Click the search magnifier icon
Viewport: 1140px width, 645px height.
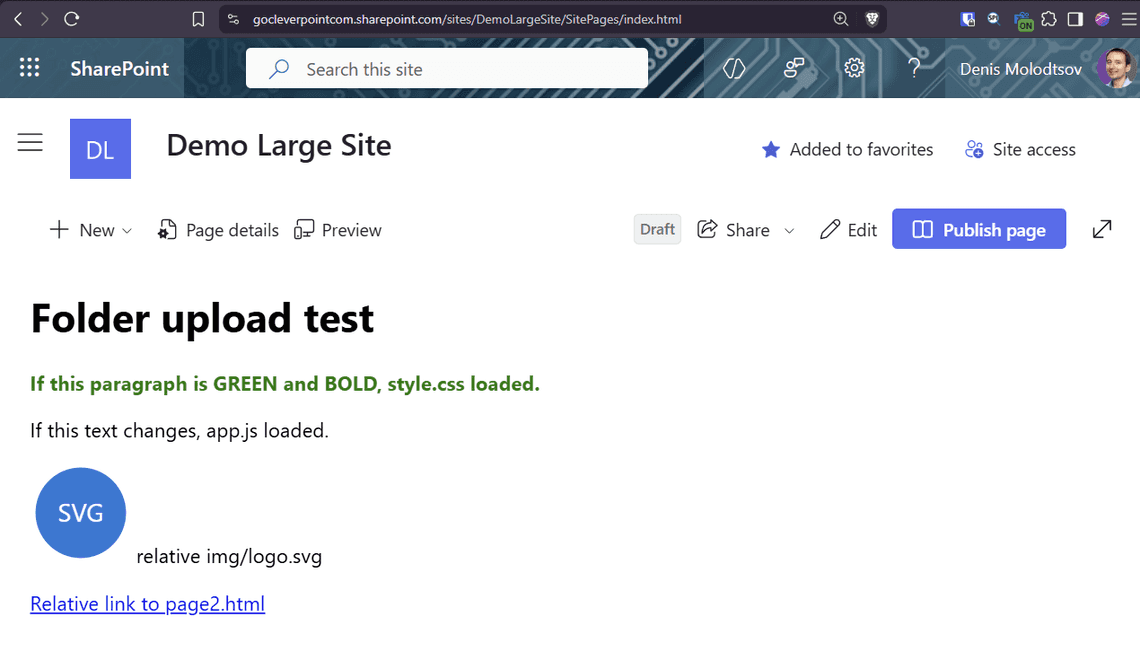[x=278, y=69]
